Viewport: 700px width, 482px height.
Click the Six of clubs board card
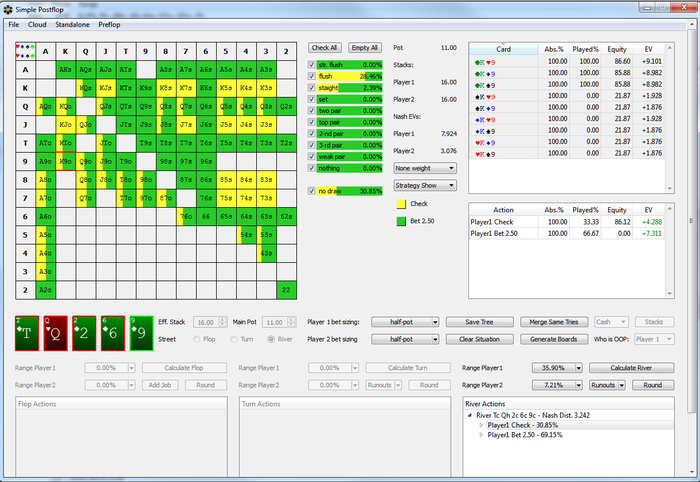click(112, 333)
